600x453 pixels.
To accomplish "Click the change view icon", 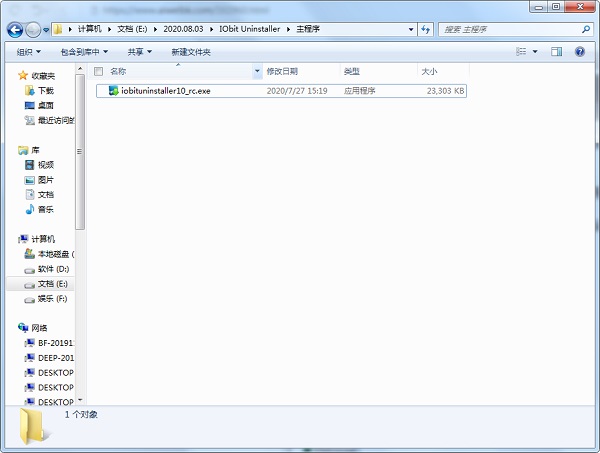I will pos(521,51).
